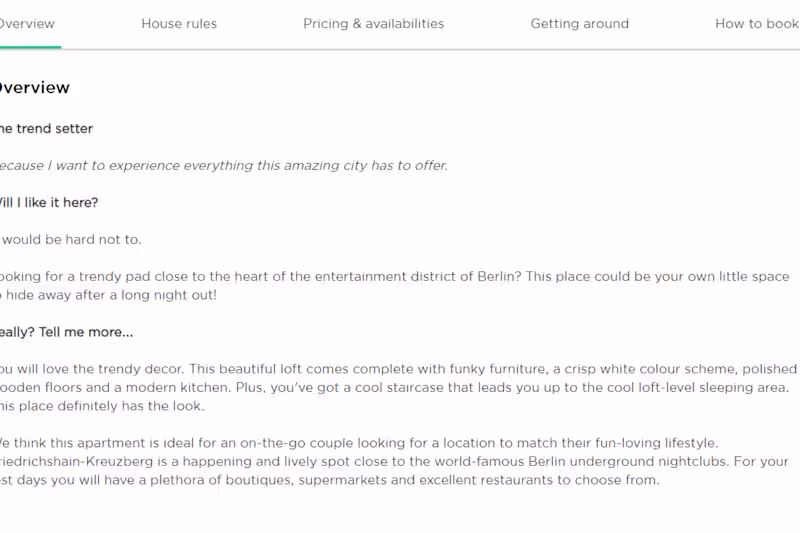Go to the Getting around tab
Image resolution: width=800 pixels, height=533 pixels.
(579, 24)
